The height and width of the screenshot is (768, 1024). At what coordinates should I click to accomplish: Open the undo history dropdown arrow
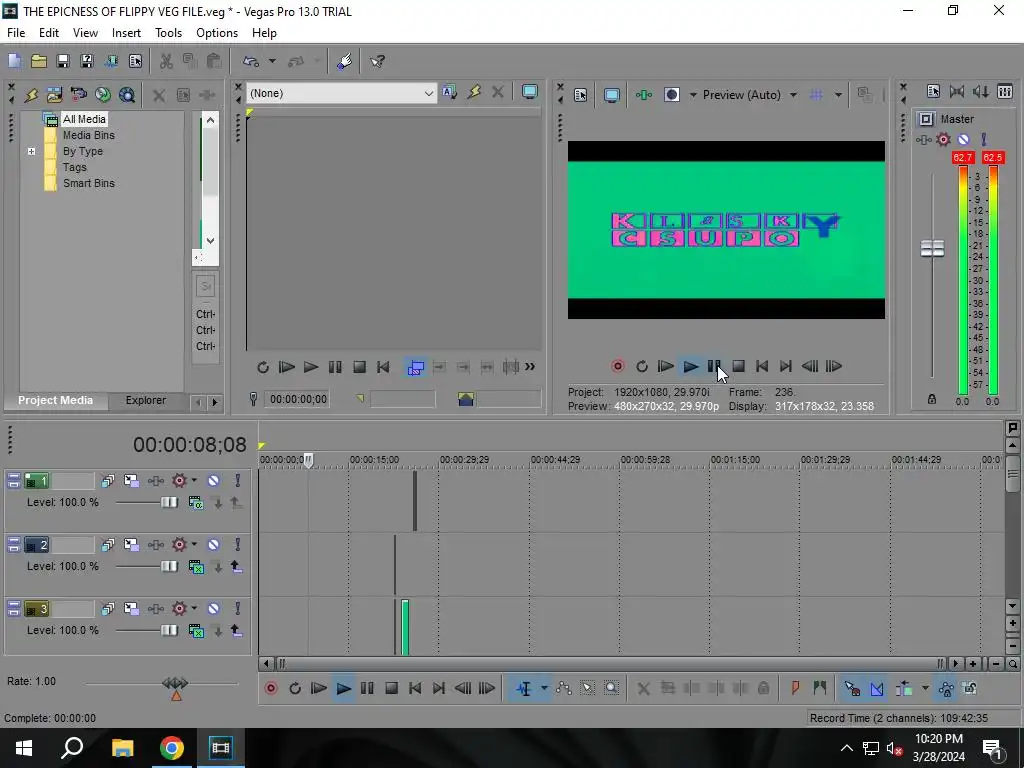(x=272, y=61)
